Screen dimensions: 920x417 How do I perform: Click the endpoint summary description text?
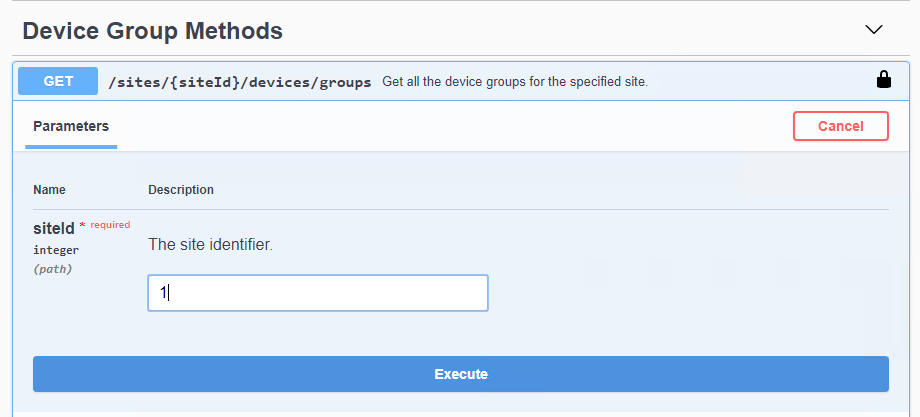tap(515, 82)
